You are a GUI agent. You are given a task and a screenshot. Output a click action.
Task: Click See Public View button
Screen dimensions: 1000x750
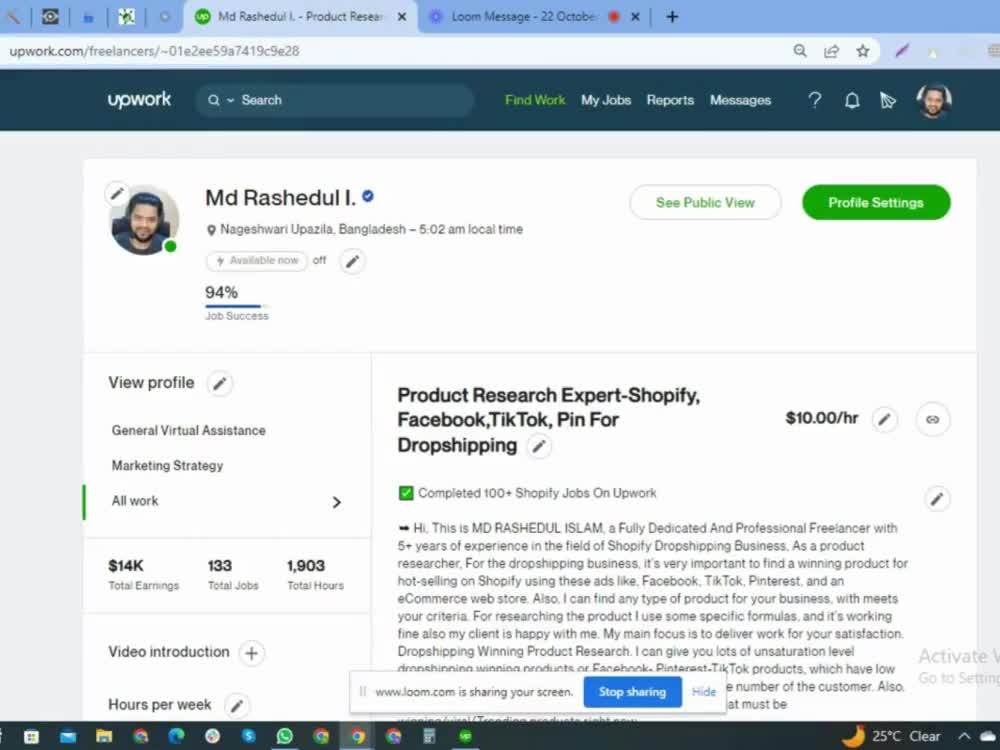click(705, 203)
